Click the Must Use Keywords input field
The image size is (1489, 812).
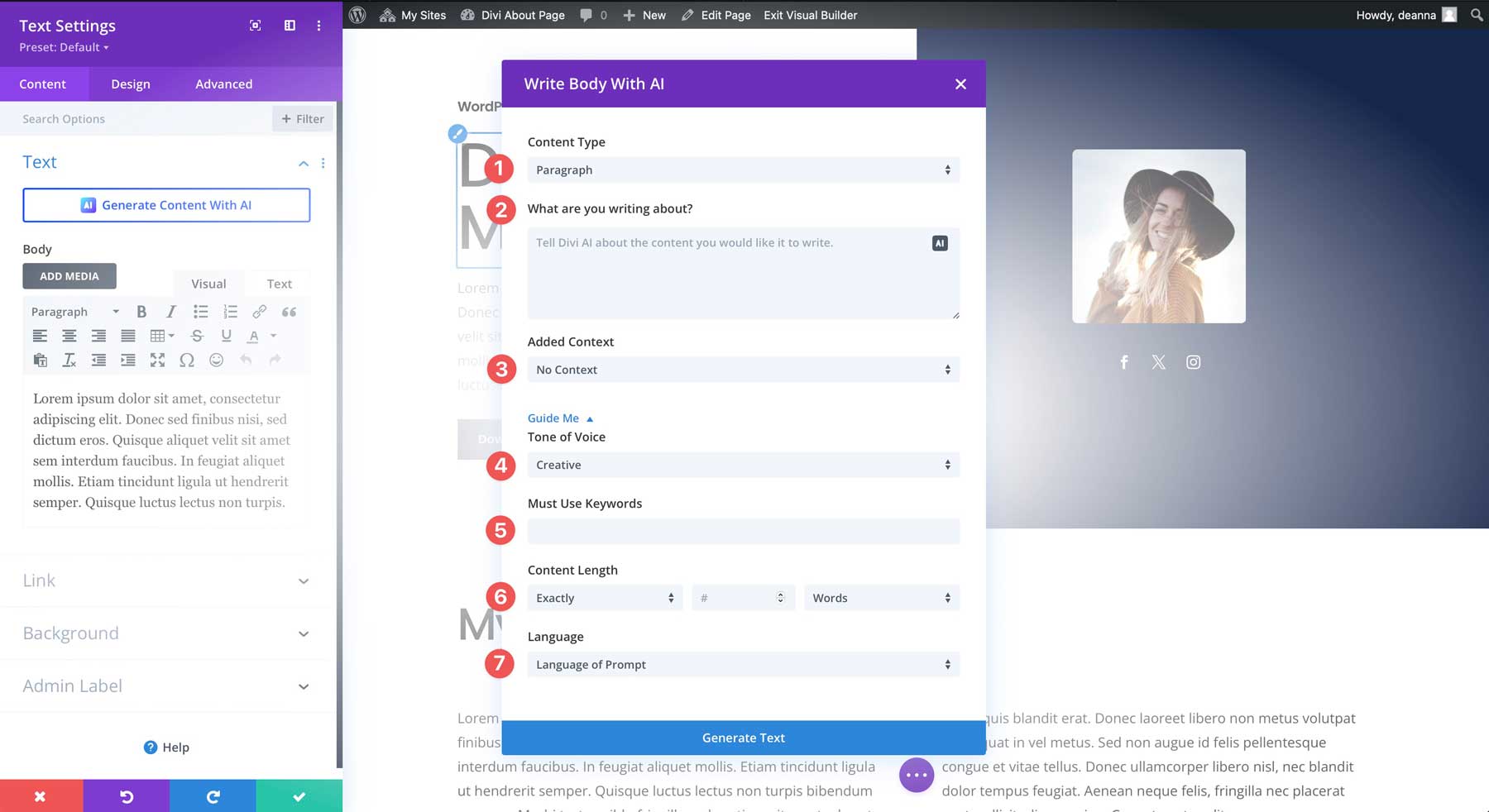click(742, 530)
